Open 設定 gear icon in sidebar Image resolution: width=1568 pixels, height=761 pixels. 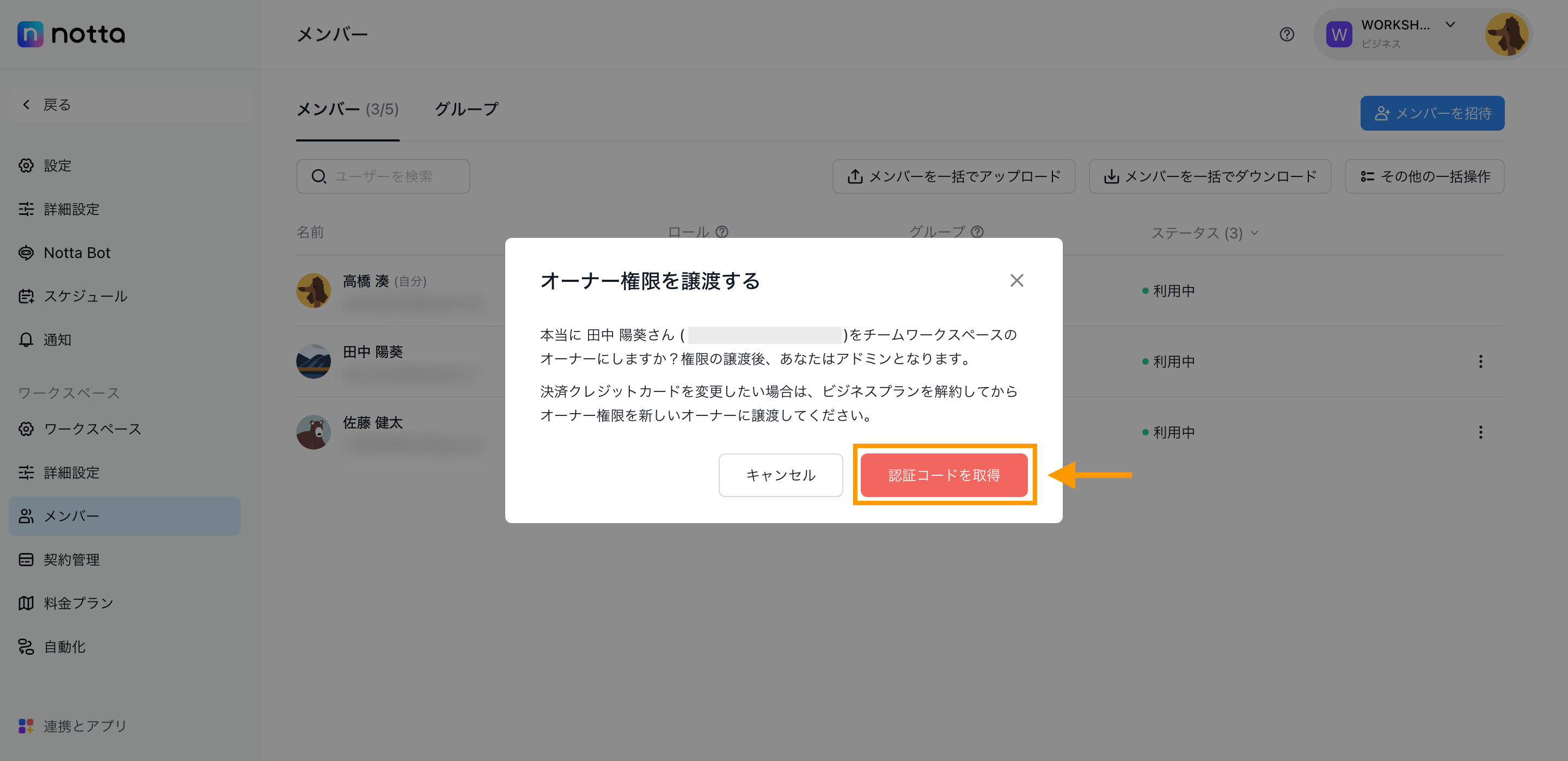(26, 165)
